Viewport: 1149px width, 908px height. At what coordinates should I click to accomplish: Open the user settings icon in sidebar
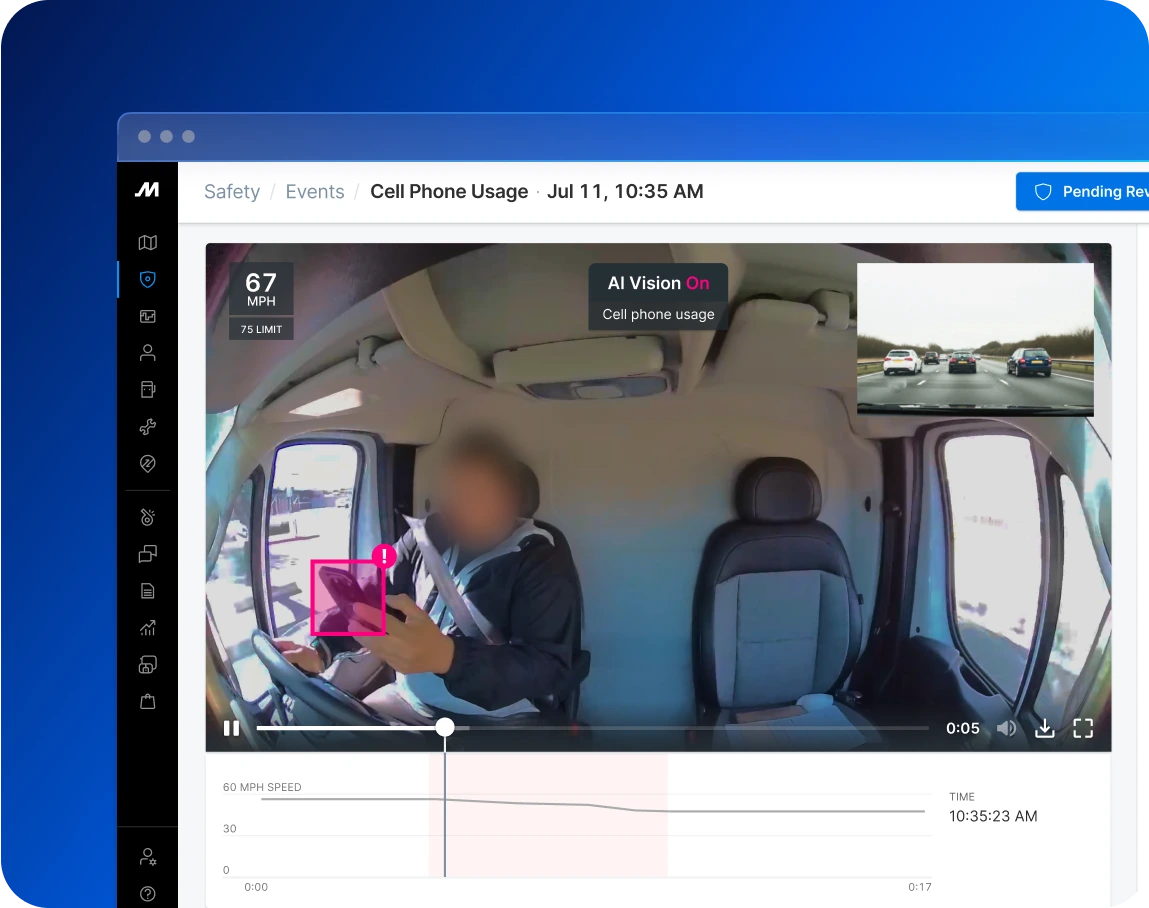click(x=148, y=856)
